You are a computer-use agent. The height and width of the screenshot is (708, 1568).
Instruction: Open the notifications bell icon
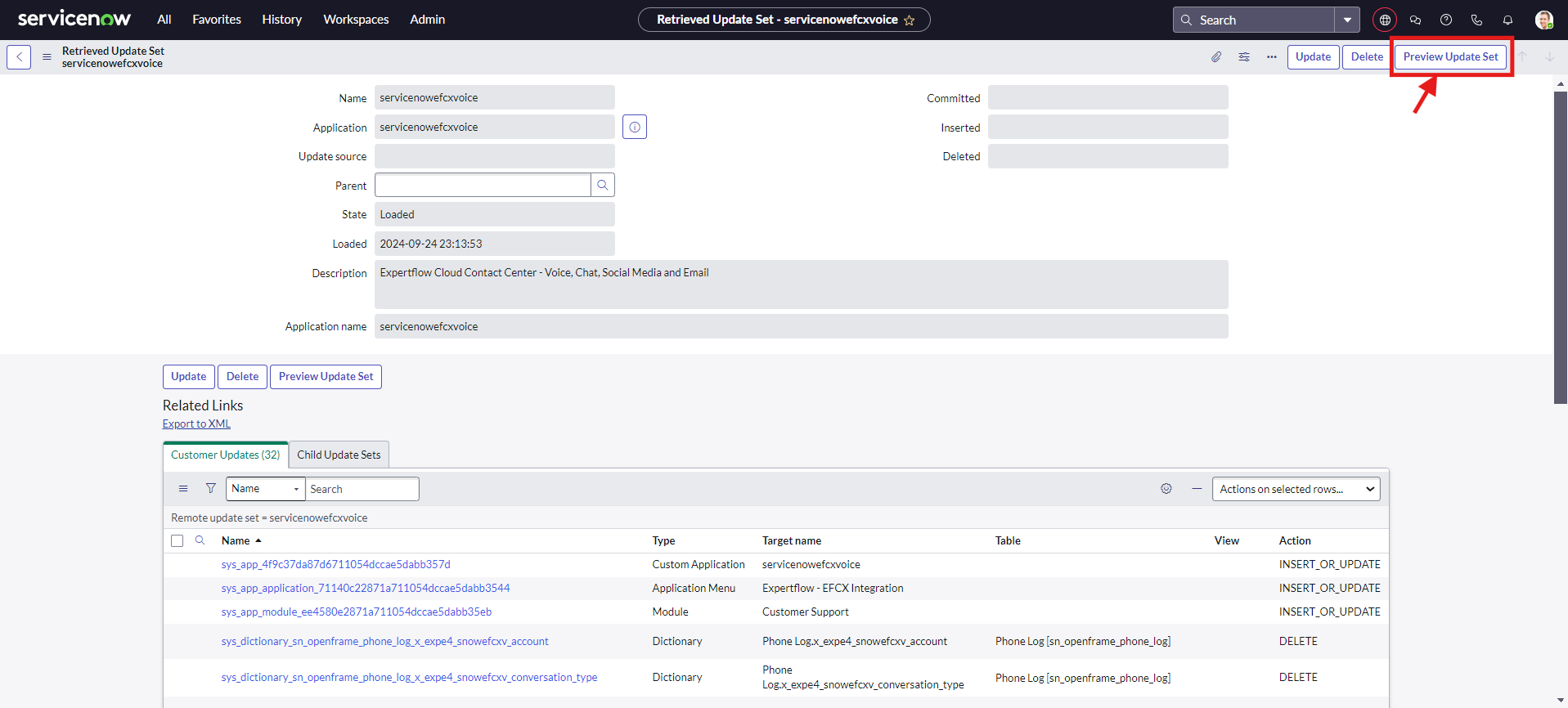(x=1507, y=20)
